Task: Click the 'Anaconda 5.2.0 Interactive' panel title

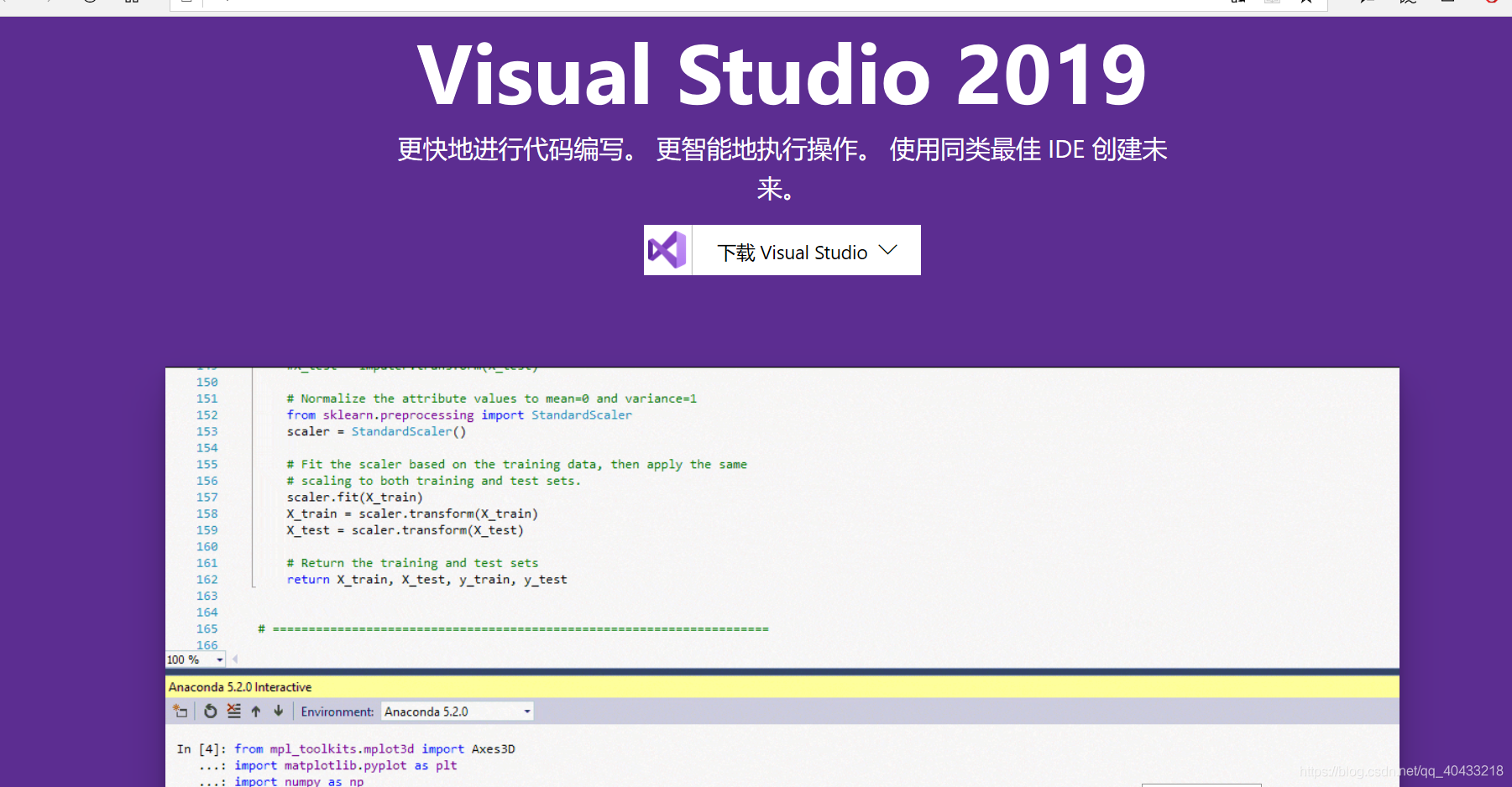Action: [240, 687]
